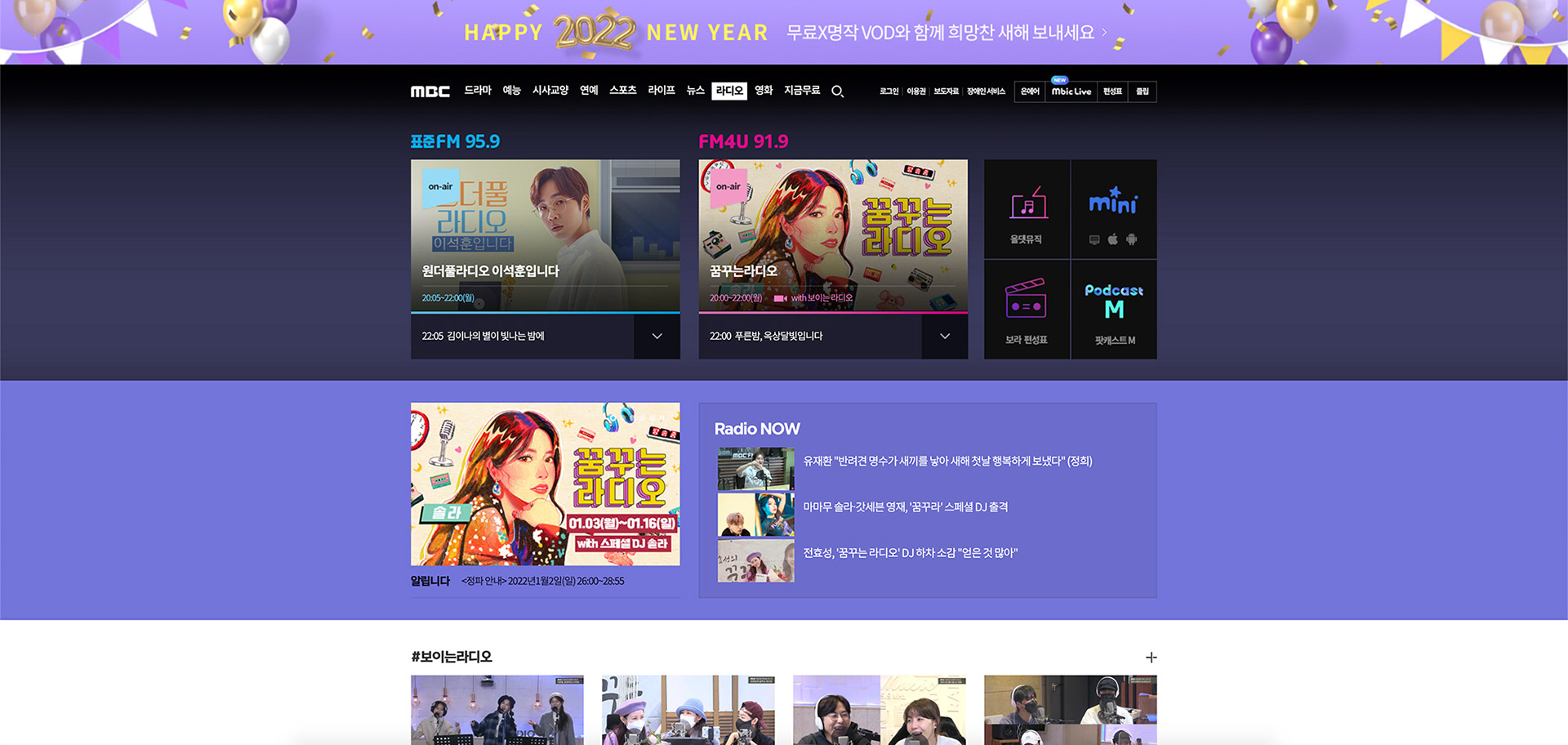
Task: Click the camera icon beside 보이는 라디오
Action: click(x=780, y=298)
